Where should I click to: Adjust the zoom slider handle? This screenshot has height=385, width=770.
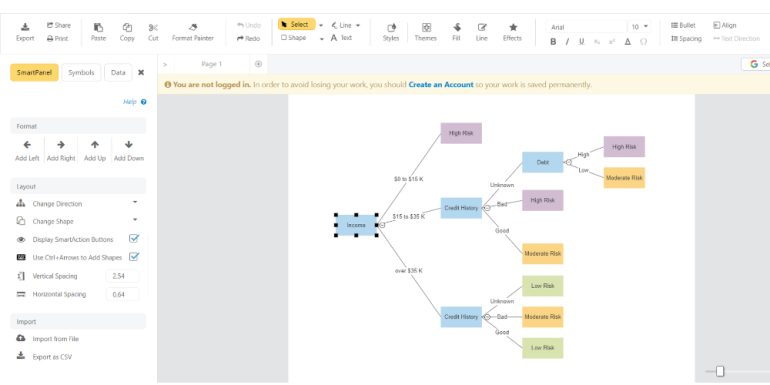tap(720, 371)
